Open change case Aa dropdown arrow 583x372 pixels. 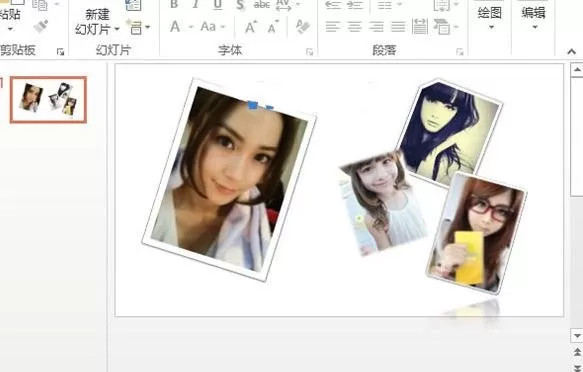tap(223, 27)
